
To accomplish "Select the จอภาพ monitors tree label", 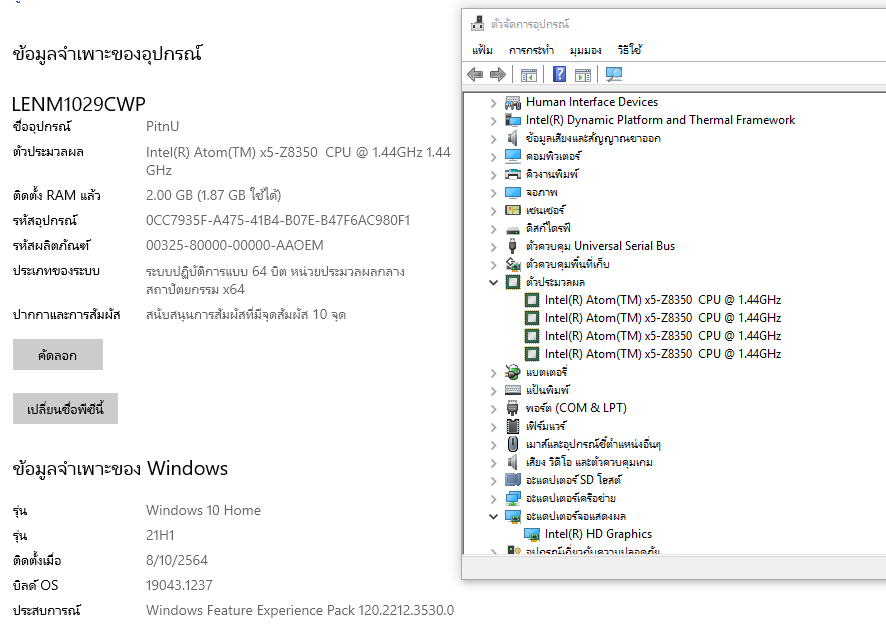I will click(x=541, y=192).
